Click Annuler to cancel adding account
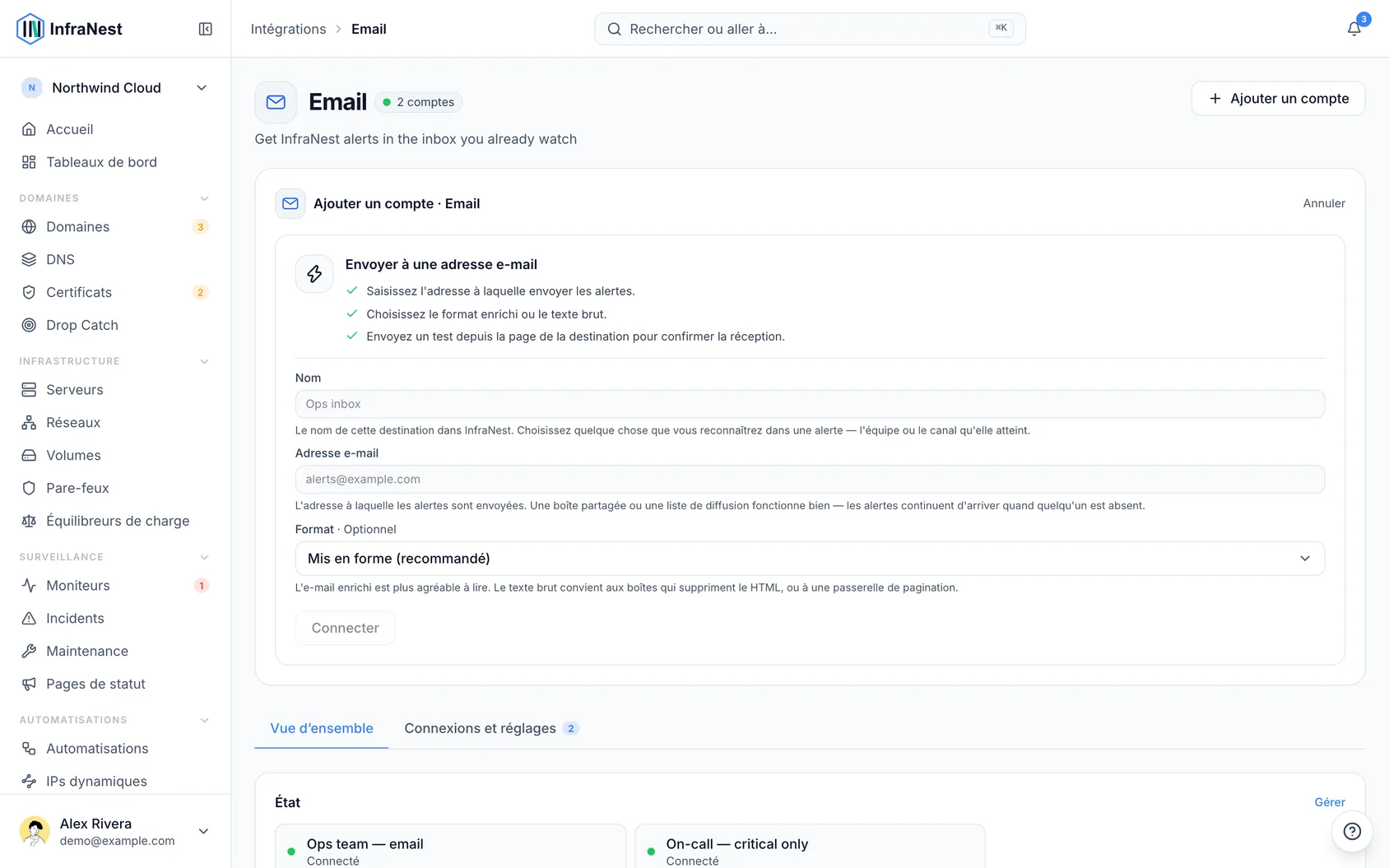Viewport: 1389px width, 868px height. (1324, 203)
